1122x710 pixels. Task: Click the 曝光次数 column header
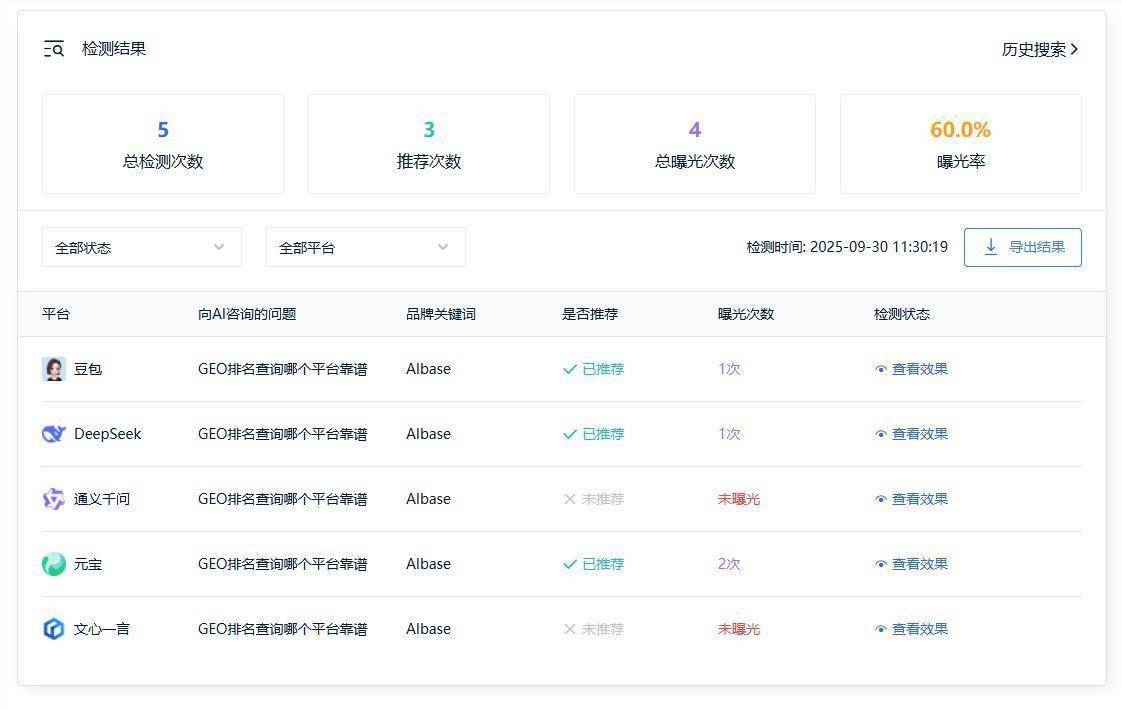(746, 314)
